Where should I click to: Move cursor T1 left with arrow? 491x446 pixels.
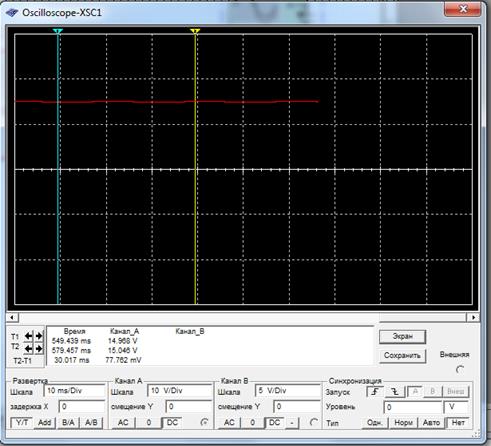tap(29, 336)
